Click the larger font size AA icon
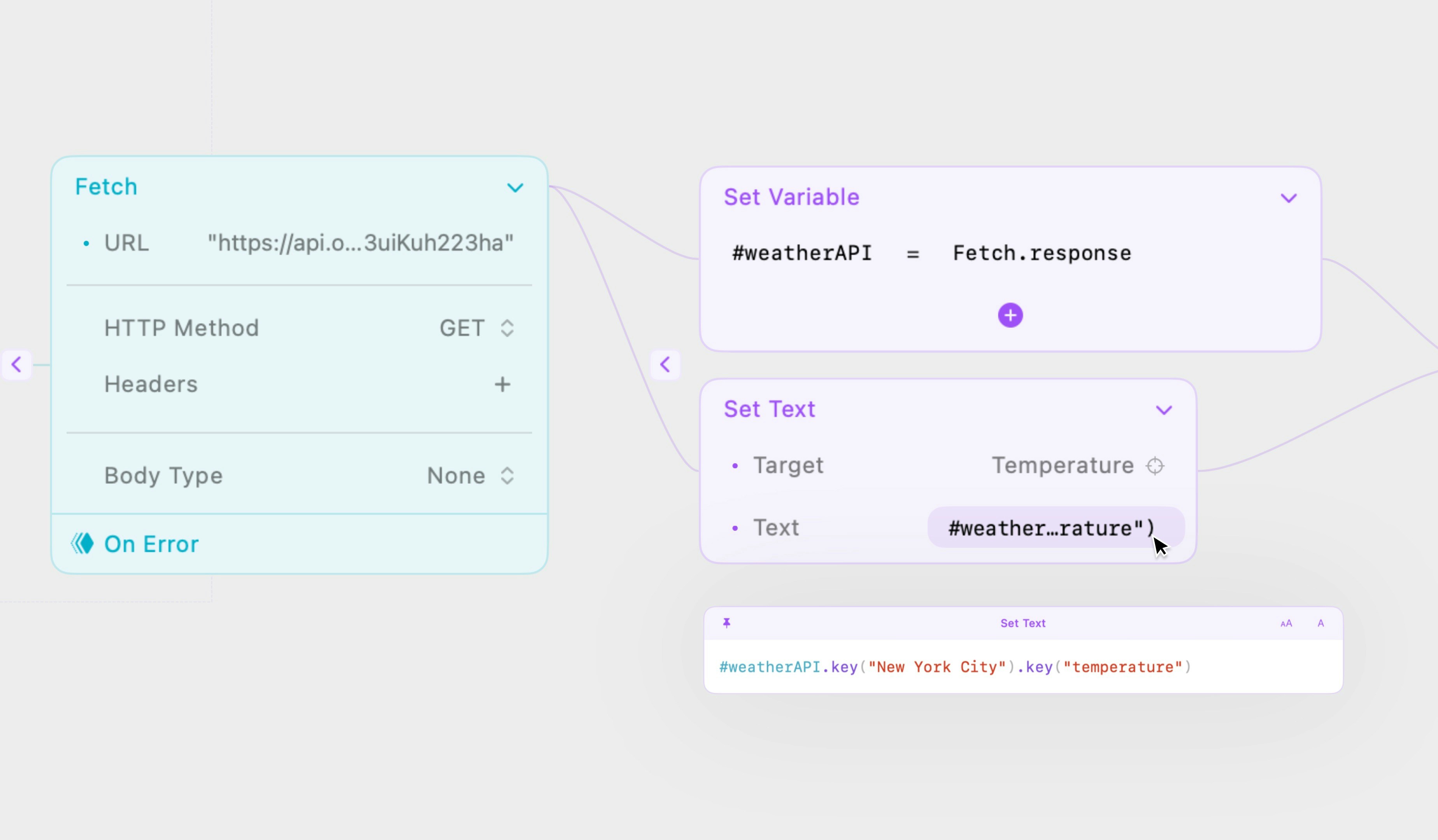Screen dimensions: 1438x840 click(x=1285, y=623)
